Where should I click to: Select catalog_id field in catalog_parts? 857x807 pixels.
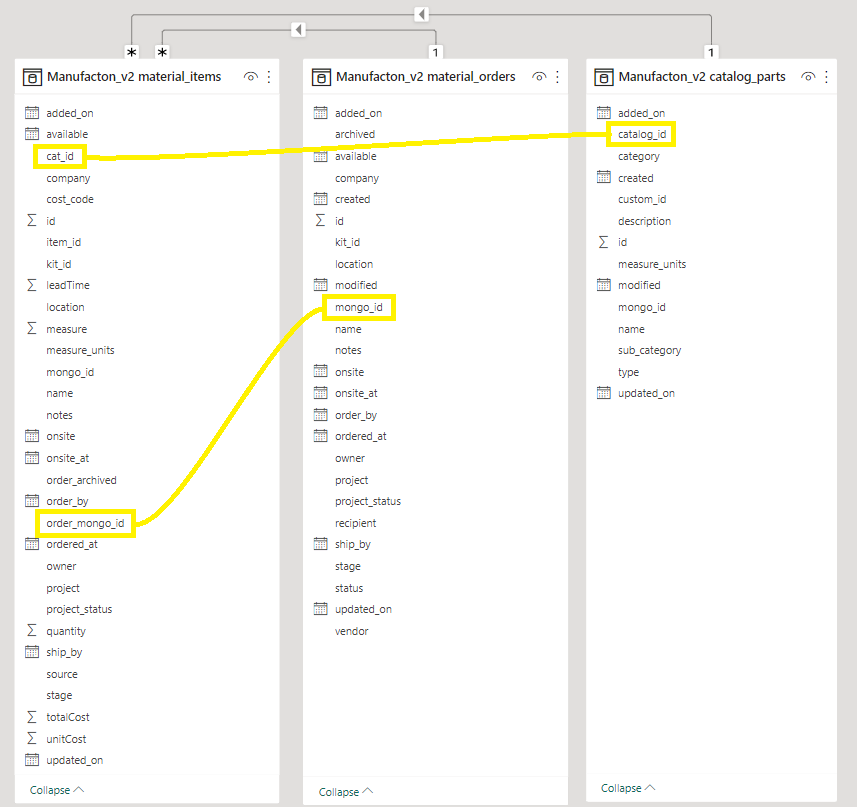[x=642, y=134]
